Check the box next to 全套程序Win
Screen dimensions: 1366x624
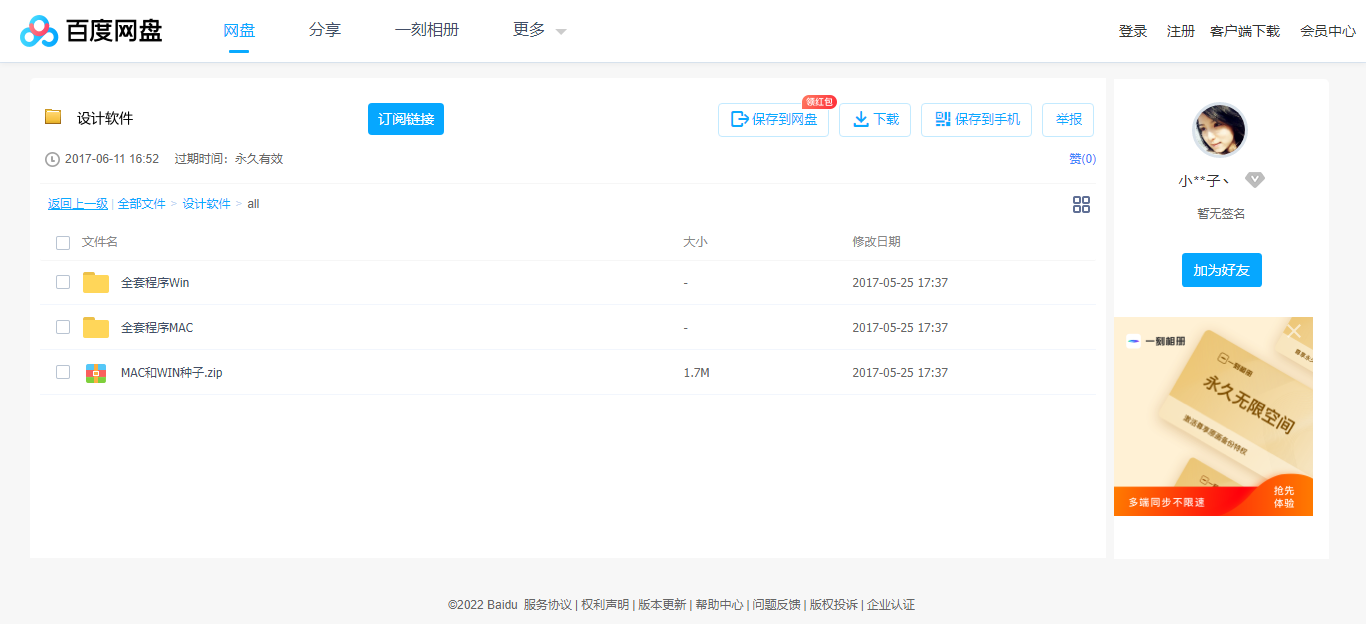click(63, 282)
